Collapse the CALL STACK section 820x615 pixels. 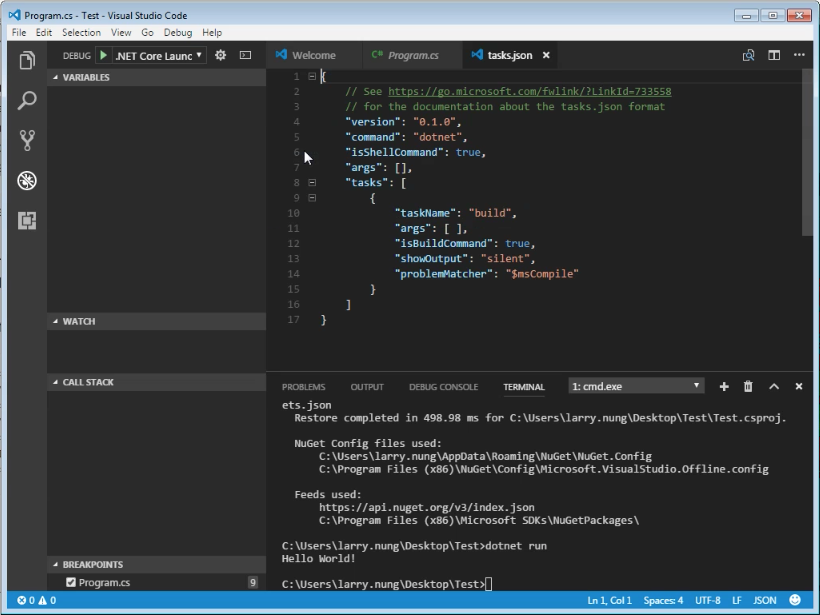55,382
